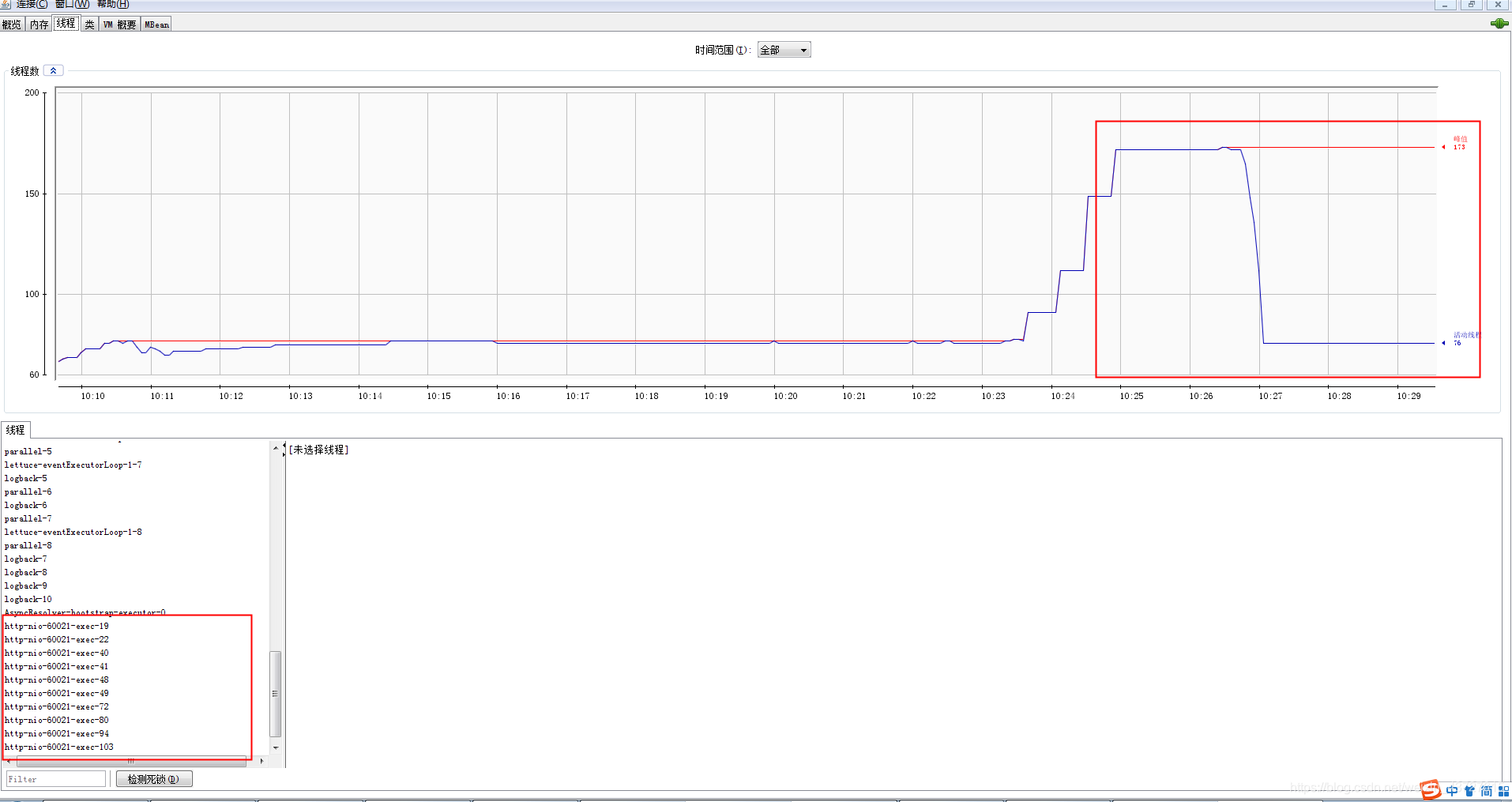This screenshot has height=802, width=1512.
Task: Click the divider collapse-left arrow
Action: click(284, 446)
